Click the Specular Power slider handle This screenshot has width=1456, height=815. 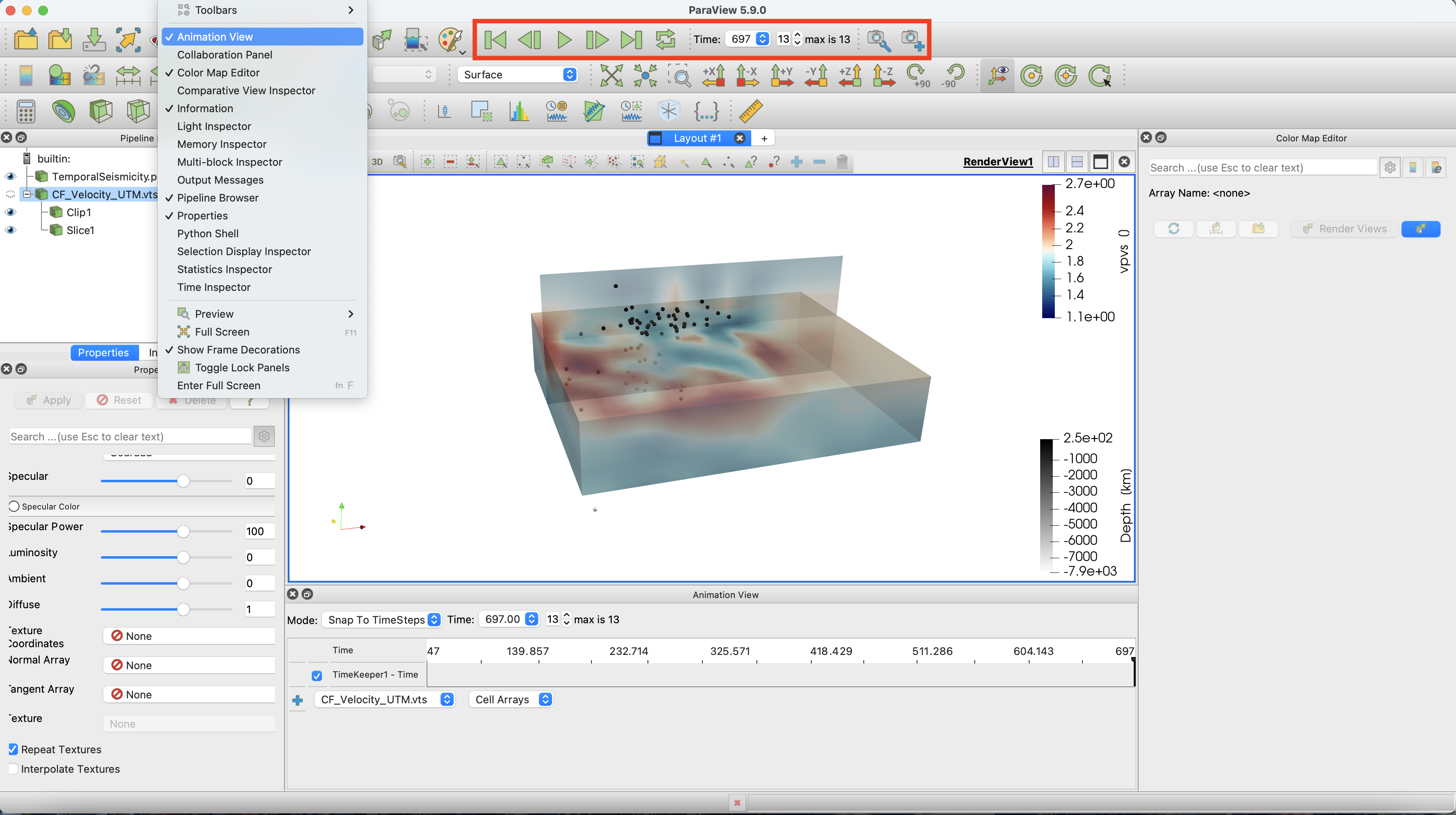pos(183,531)
